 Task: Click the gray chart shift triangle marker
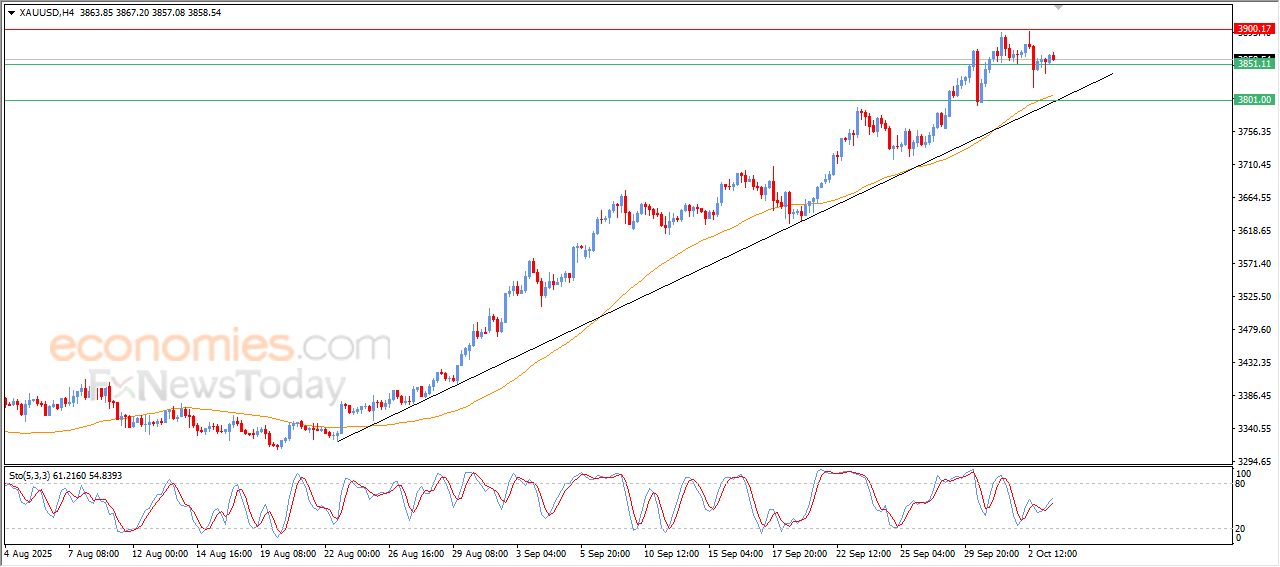click(1059, 6)
